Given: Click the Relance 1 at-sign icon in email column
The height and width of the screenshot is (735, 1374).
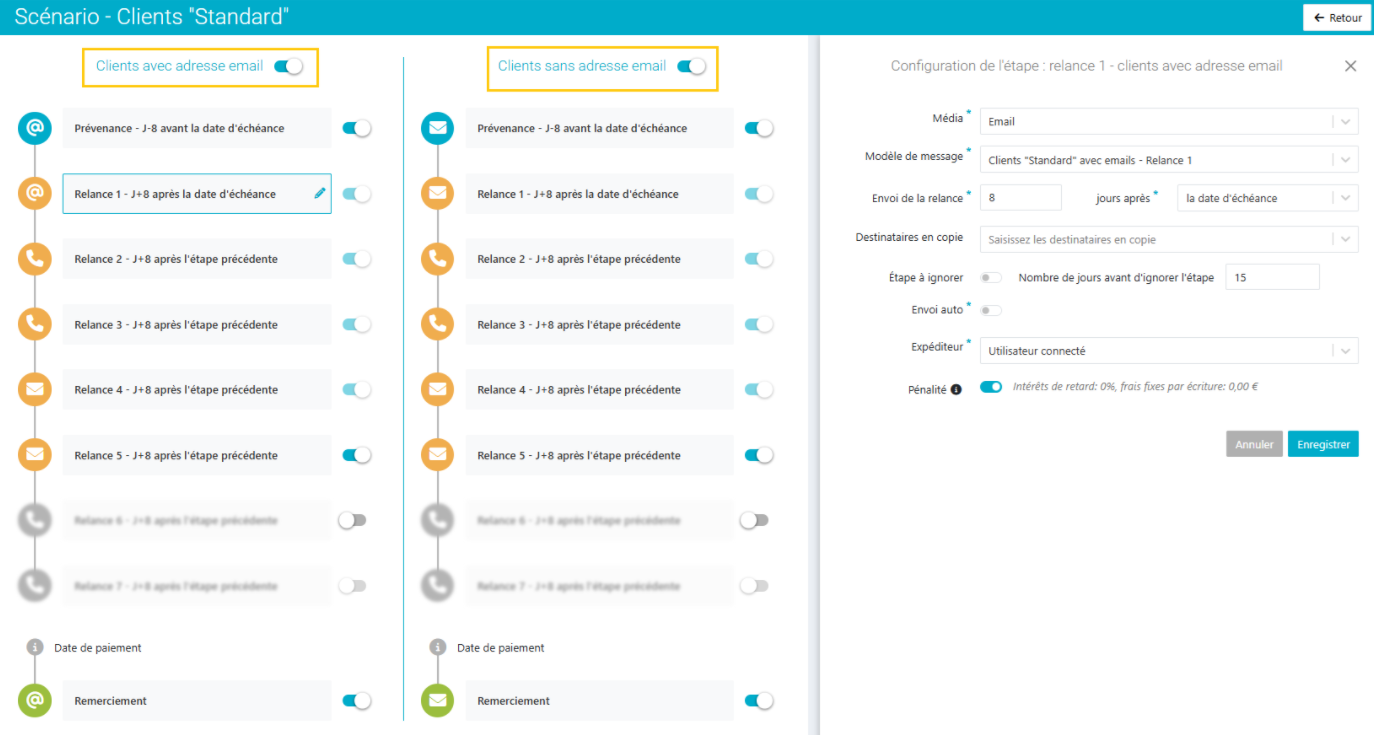Looking at the screenshot, I should click(35, 194).
